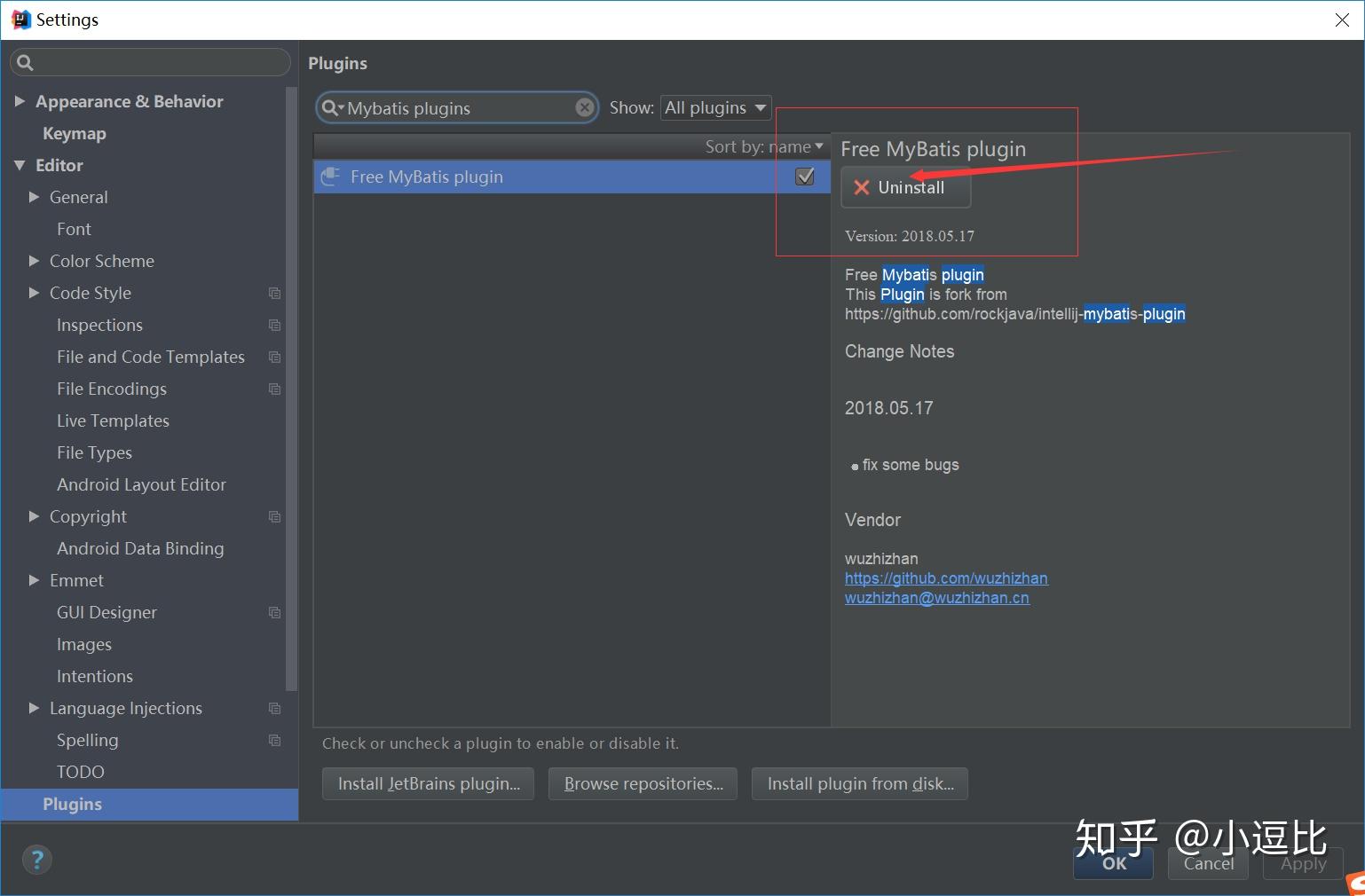
Task: Click the project-level icon next to Copyright
Action: pos(275,517)
